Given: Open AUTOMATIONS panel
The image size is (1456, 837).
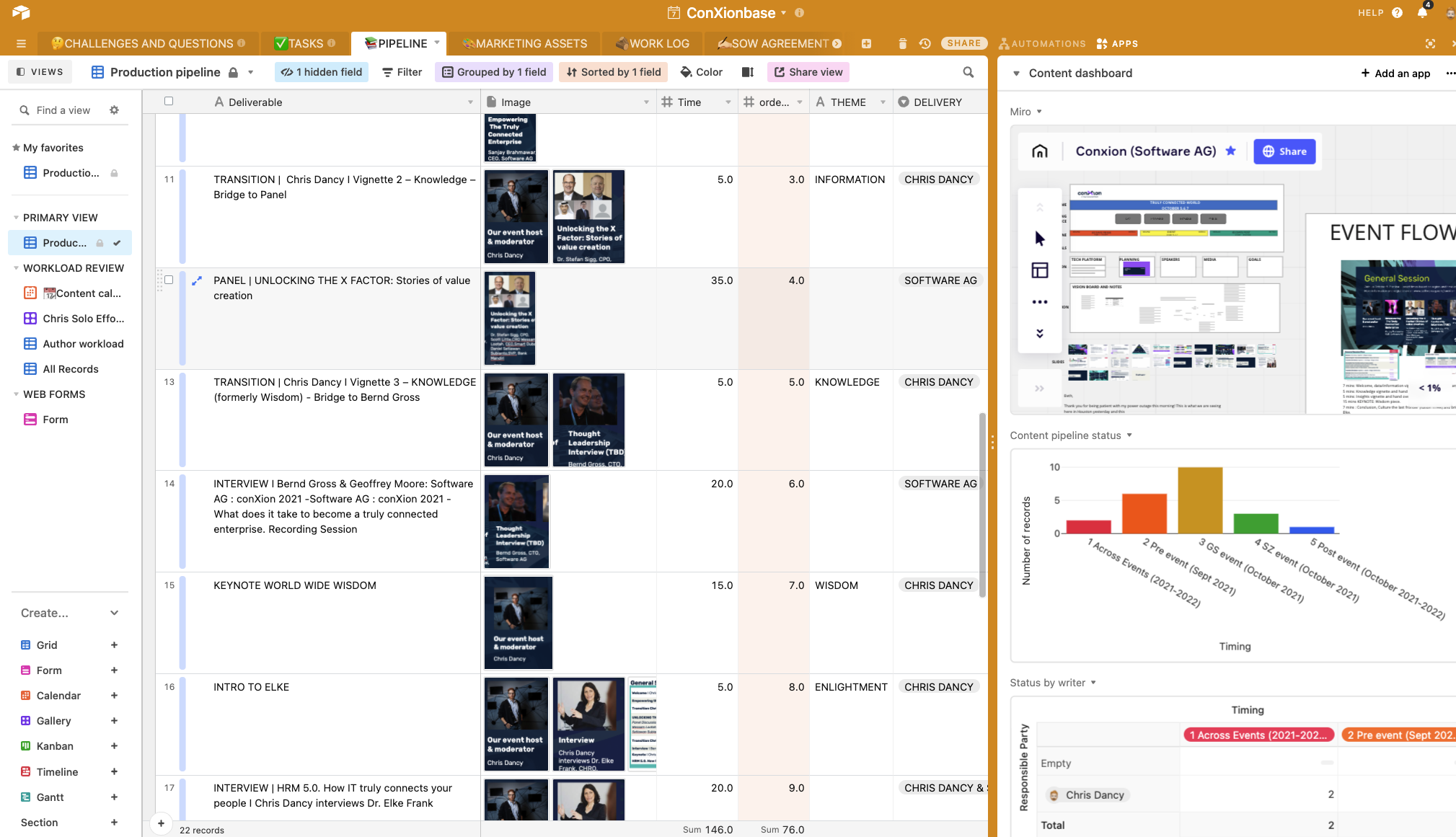Looking at the screenshot, I should (x=1042, y=43).
